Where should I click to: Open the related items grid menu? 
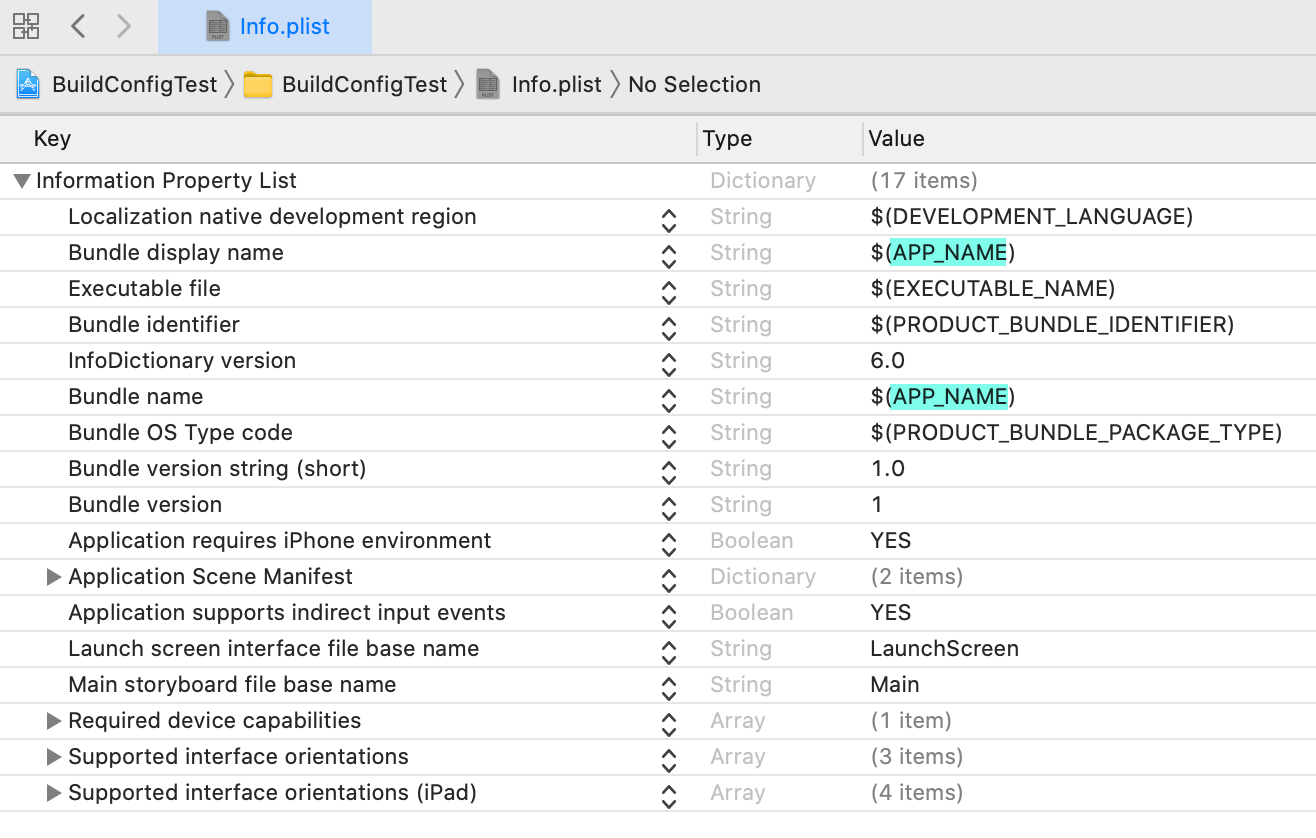click(x=26, y=26)
